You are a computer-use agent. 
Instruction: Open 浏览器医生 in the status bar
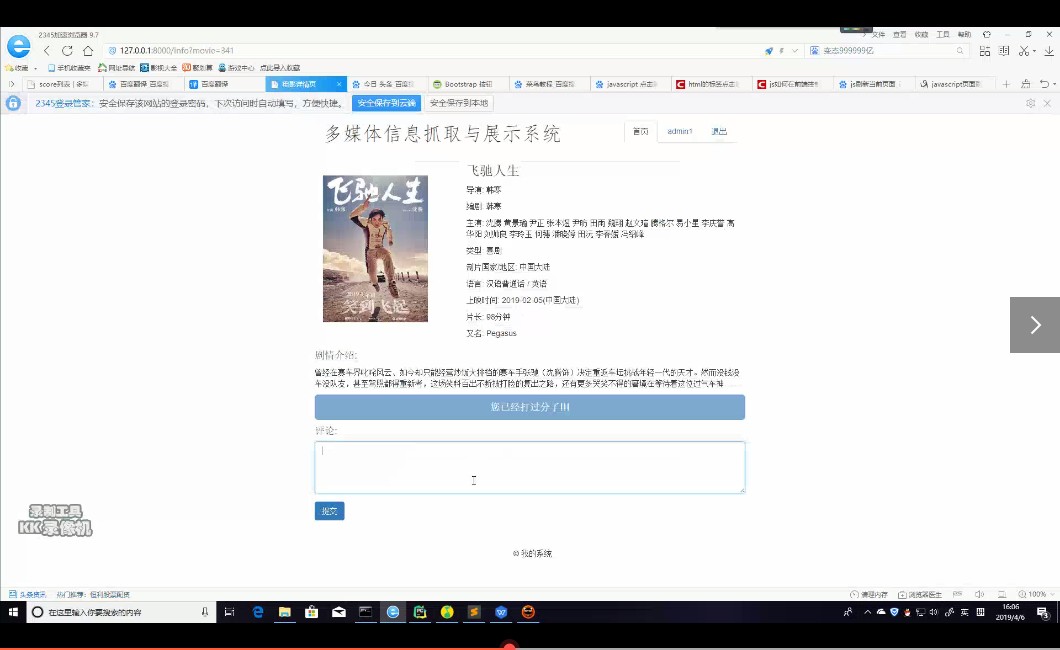click(x=920, y=595)
